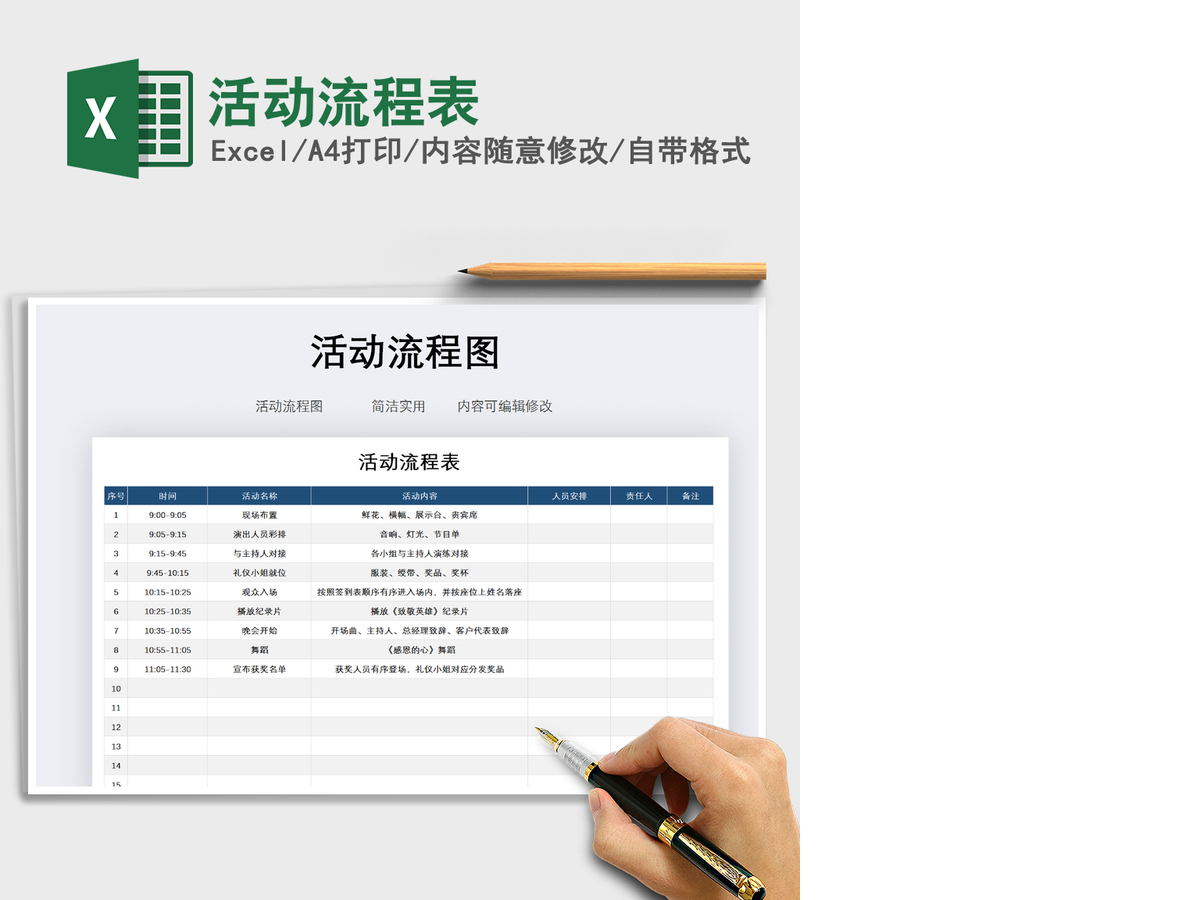Select the 活动内容 column header
Viewport: 1200px width, 900px height.
pyautogui.click(x=419, y=496)
